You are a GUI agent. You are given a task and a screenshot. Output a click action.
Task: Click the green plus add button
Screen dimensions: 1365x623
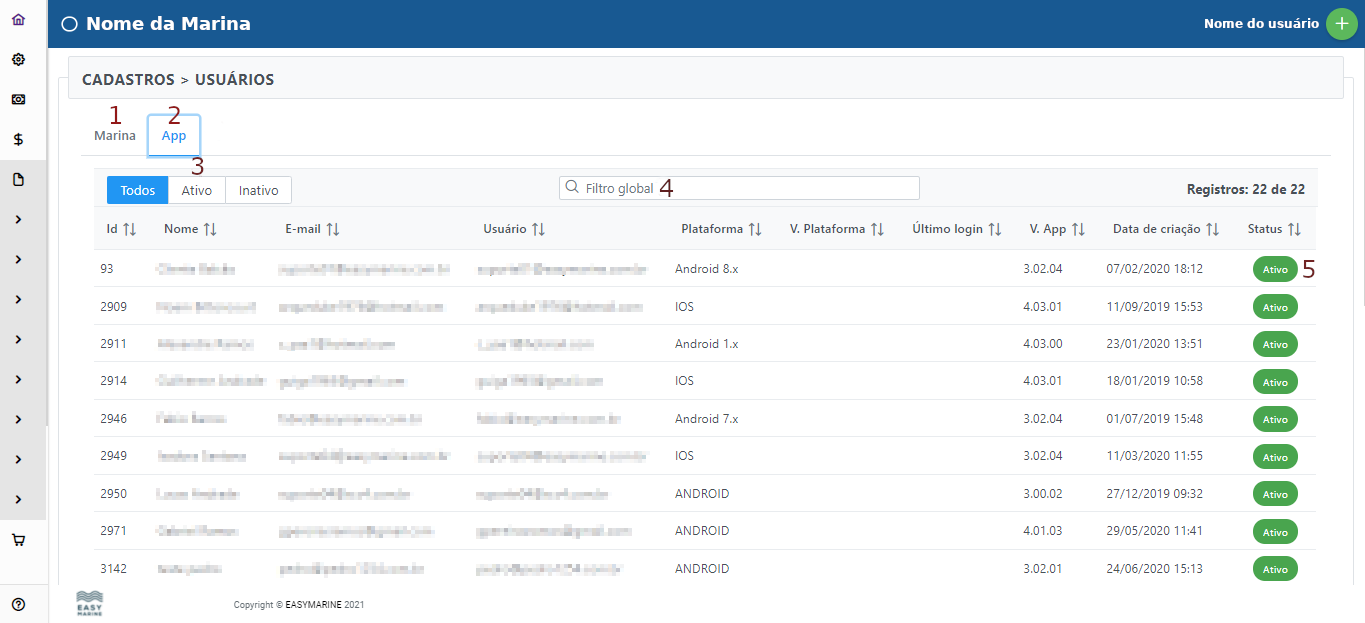click(x=1341, y=24)
